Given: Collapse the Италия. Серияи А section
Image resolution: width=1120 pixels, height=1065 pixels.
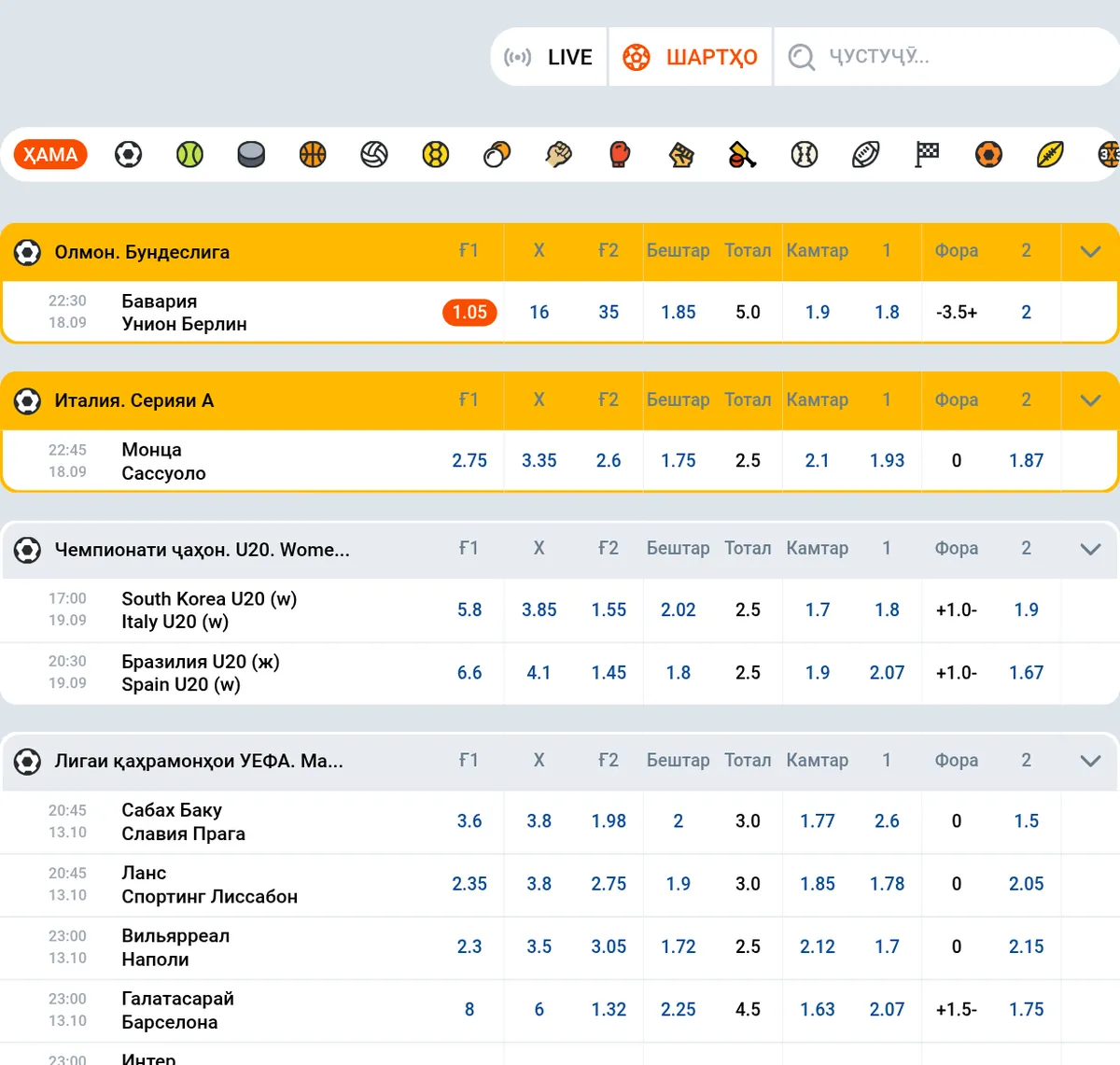Looking at the screenshot, I should coord(1090,401).
